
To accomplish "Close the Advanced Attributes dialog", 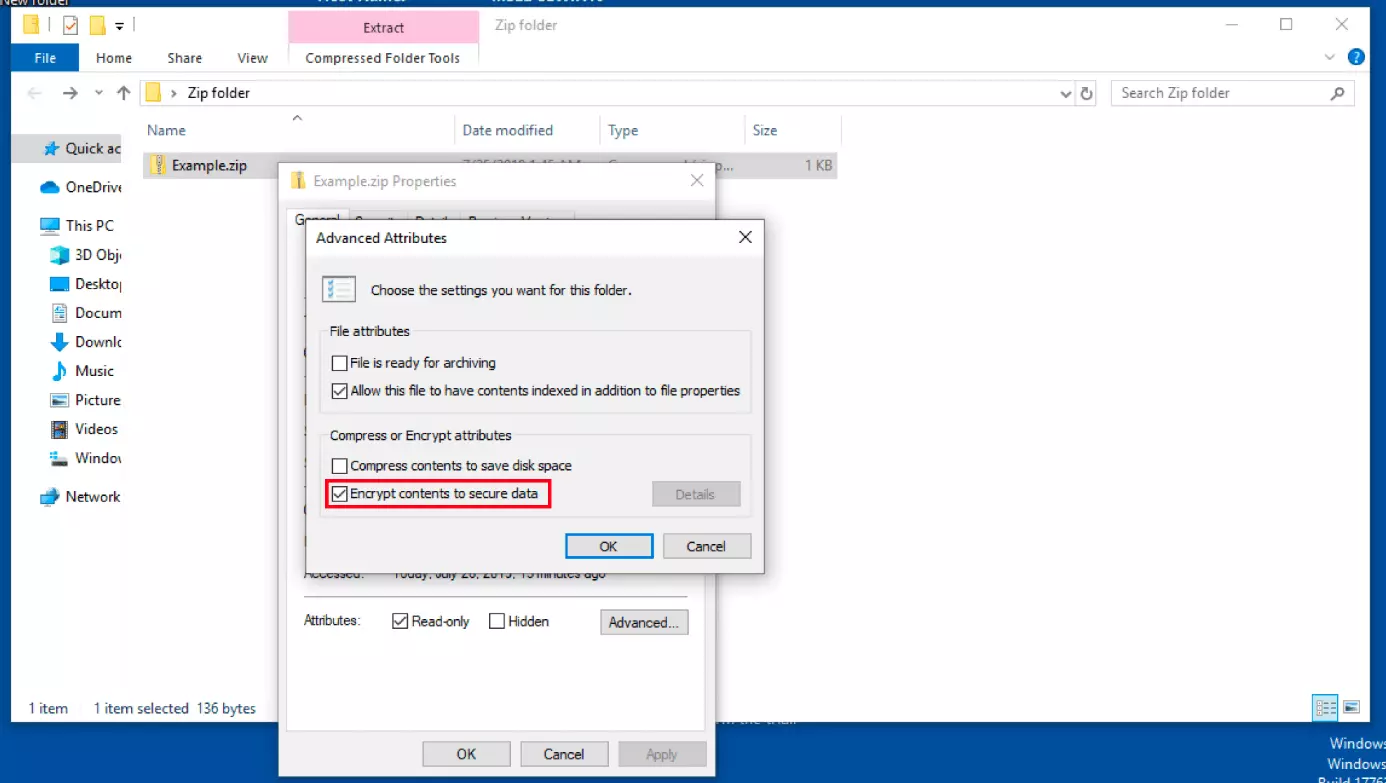I will tap(744, 238).
